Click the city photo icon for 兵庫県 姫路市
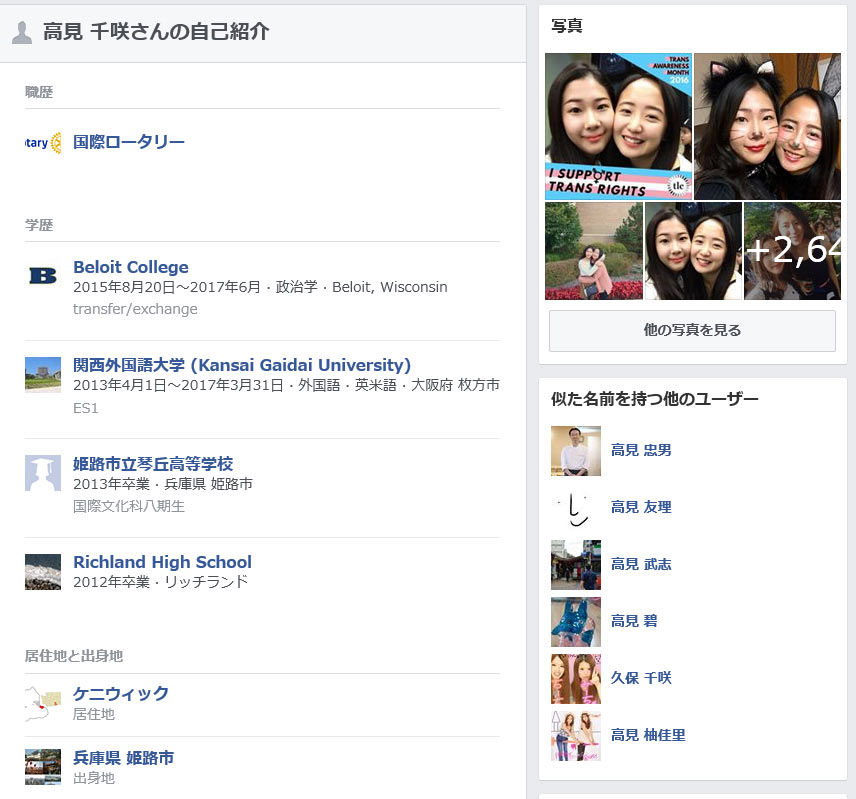The height and width of the screenshot is (799, 856). pyautogui.click(x=43, y=767)
